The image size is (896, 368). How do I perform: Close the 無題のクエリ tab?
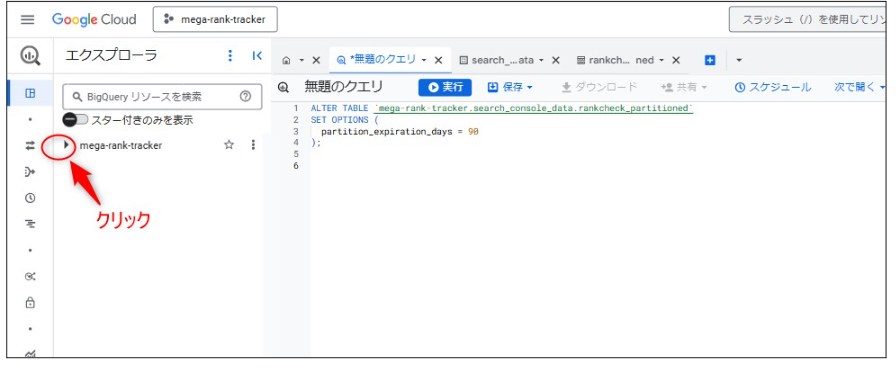coord(438,60)
